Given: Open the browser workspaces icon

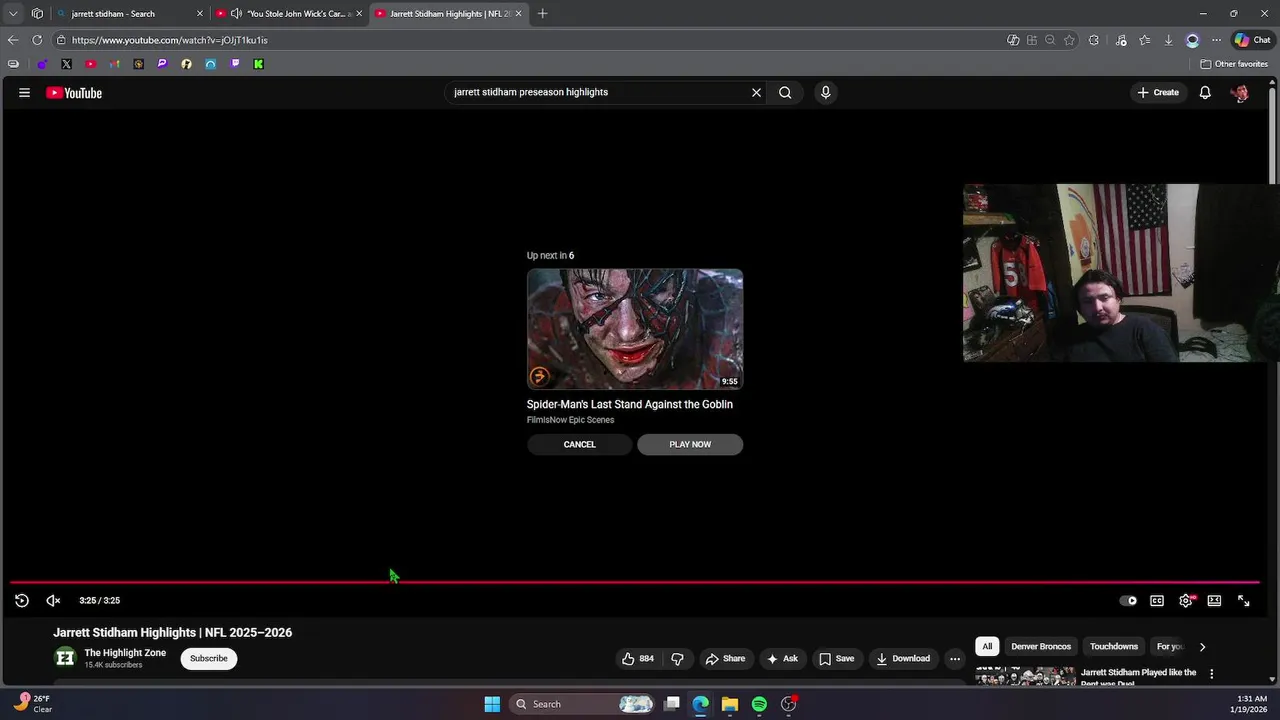Looking at the screenshot, I should coord(37,14).
